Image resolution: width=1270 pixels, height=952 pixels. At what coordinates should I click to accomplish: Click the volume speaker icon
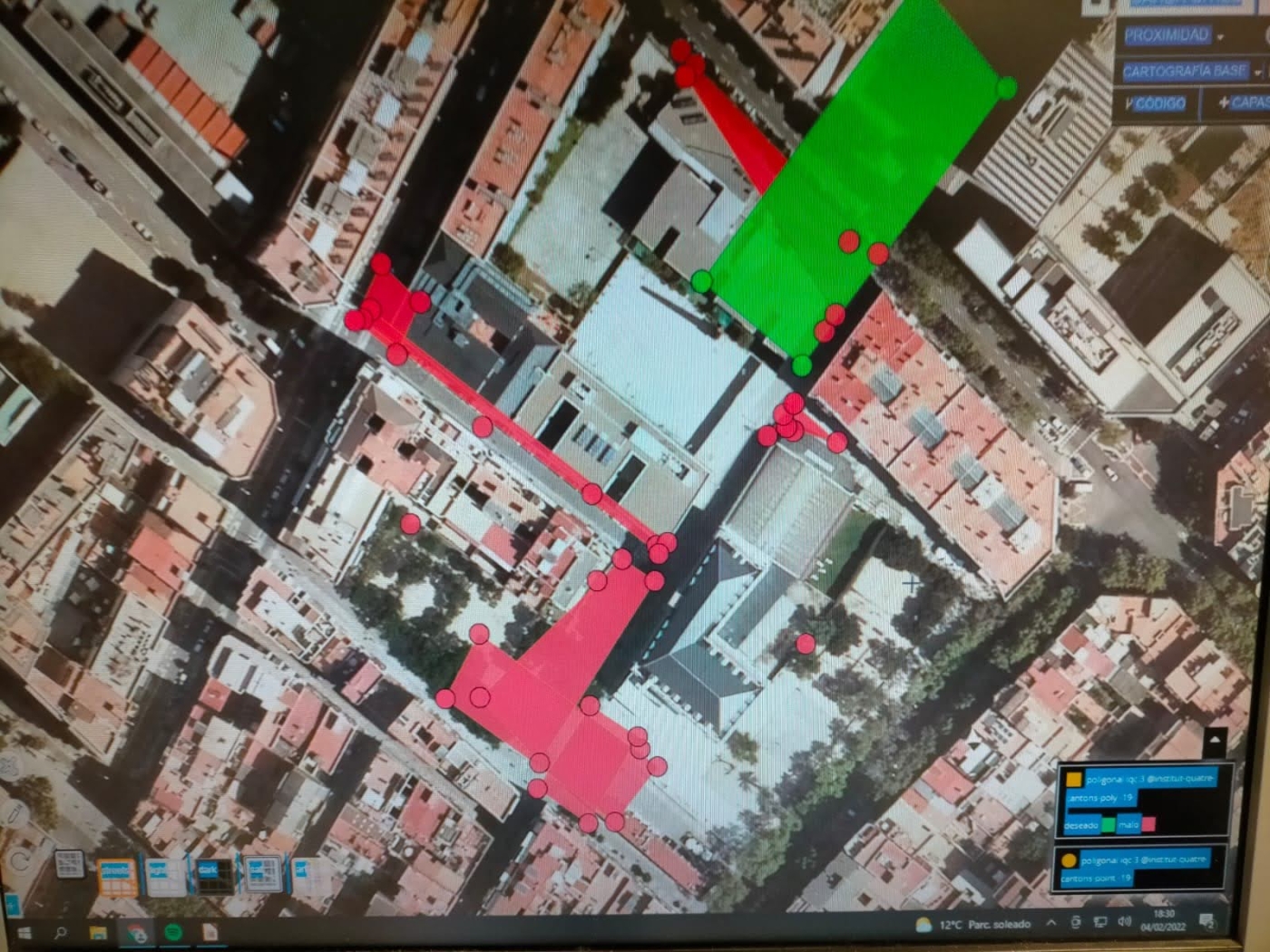[x=1124, y=921]
